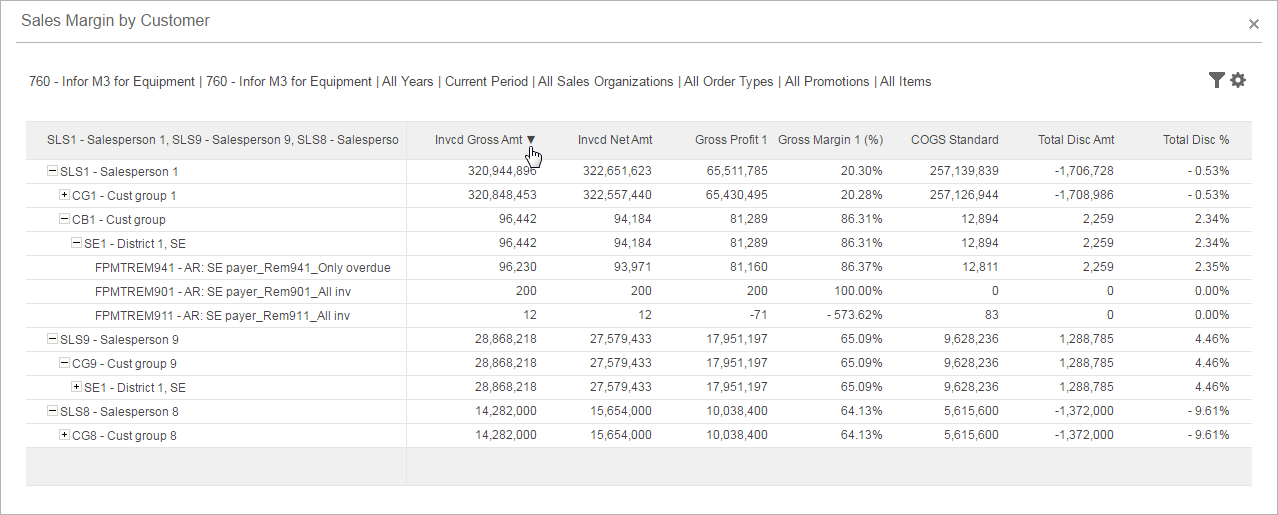Expand CG8 - Cust group 8

click(65, 435)
